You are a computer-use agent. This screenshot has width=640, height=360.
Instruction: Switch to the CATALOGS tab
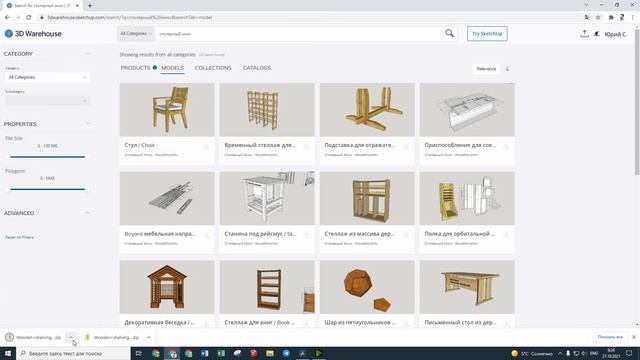click(x=257, y=68)
